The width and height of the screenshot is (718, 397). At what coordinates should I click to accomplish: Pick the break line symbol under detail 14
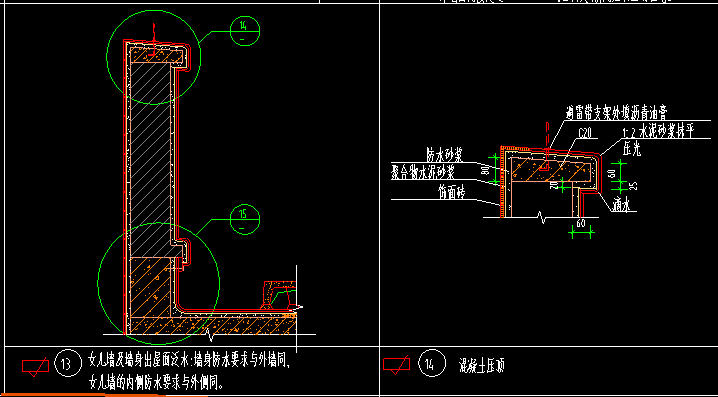pos(544,218)
